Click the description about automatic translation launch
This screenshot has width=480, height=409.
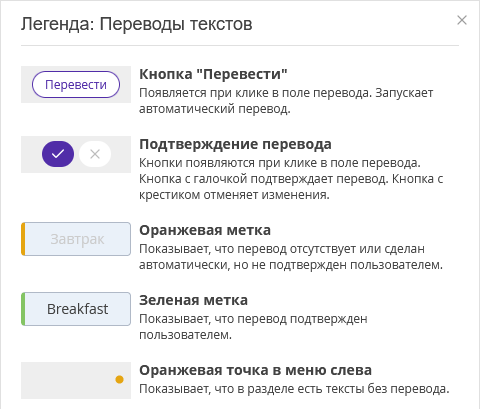(x=286, y=101)
